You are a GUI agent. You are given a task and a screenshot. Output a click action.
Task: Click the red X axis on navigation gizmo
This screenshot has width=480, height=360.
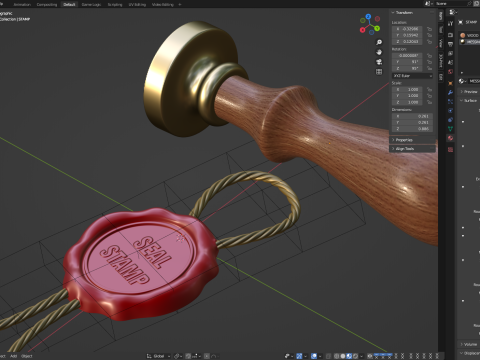coord(363,30)
